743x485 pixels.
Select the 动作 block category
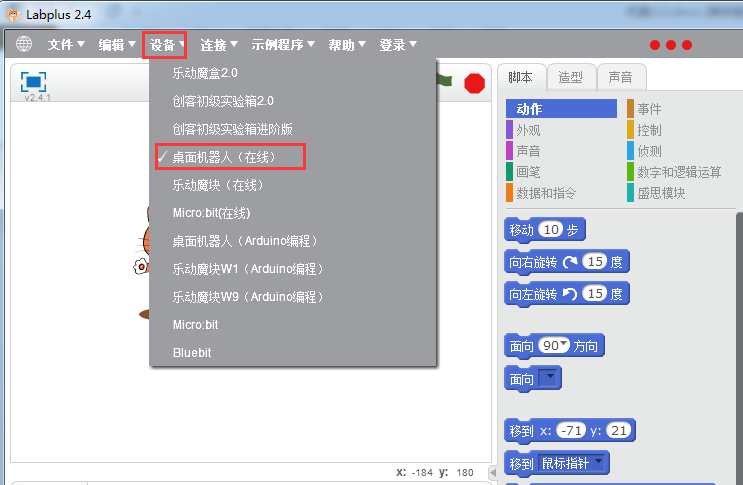click(x=562, y=109)
